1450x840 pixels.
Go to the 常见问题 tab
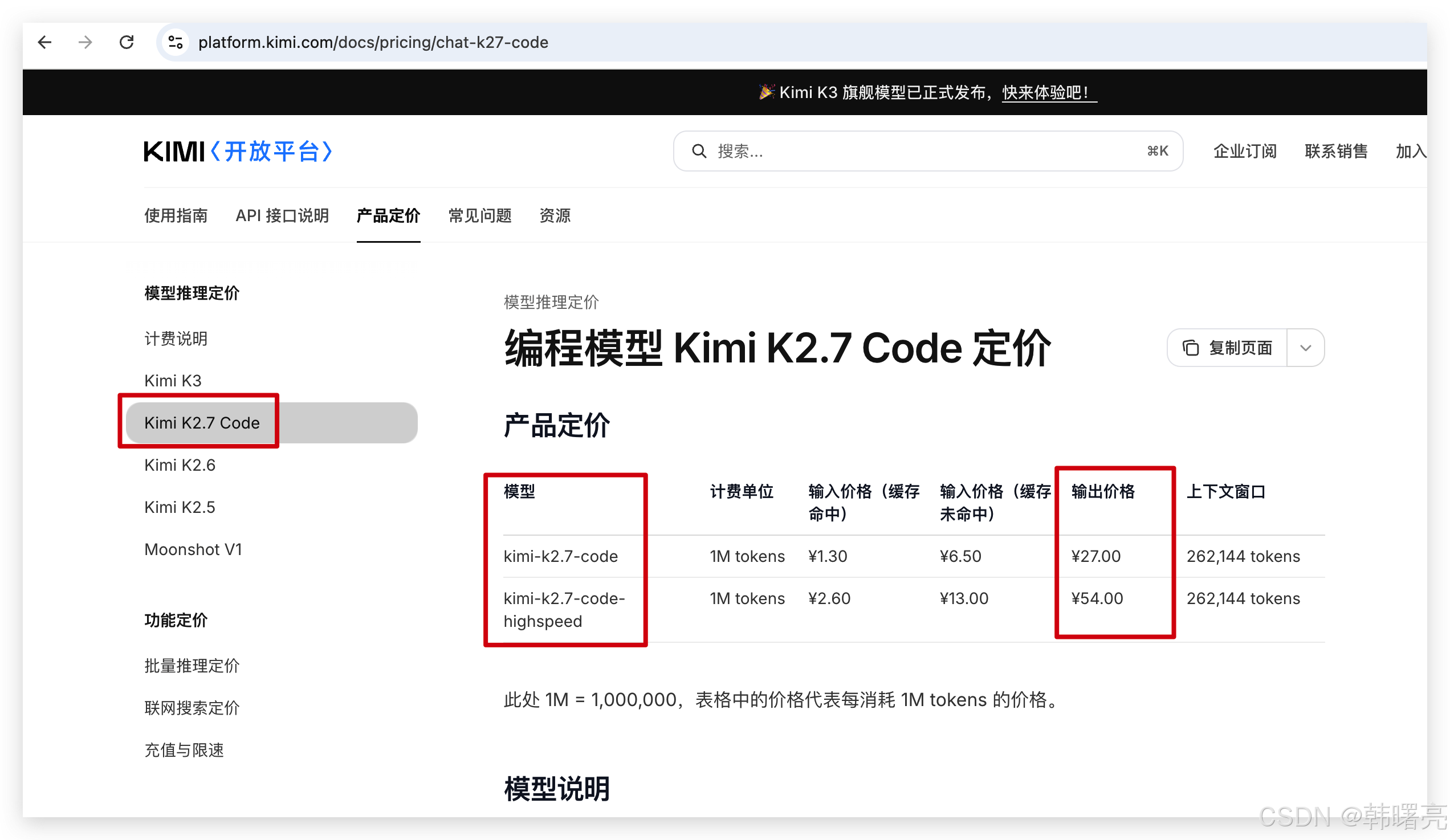point(480,216)
